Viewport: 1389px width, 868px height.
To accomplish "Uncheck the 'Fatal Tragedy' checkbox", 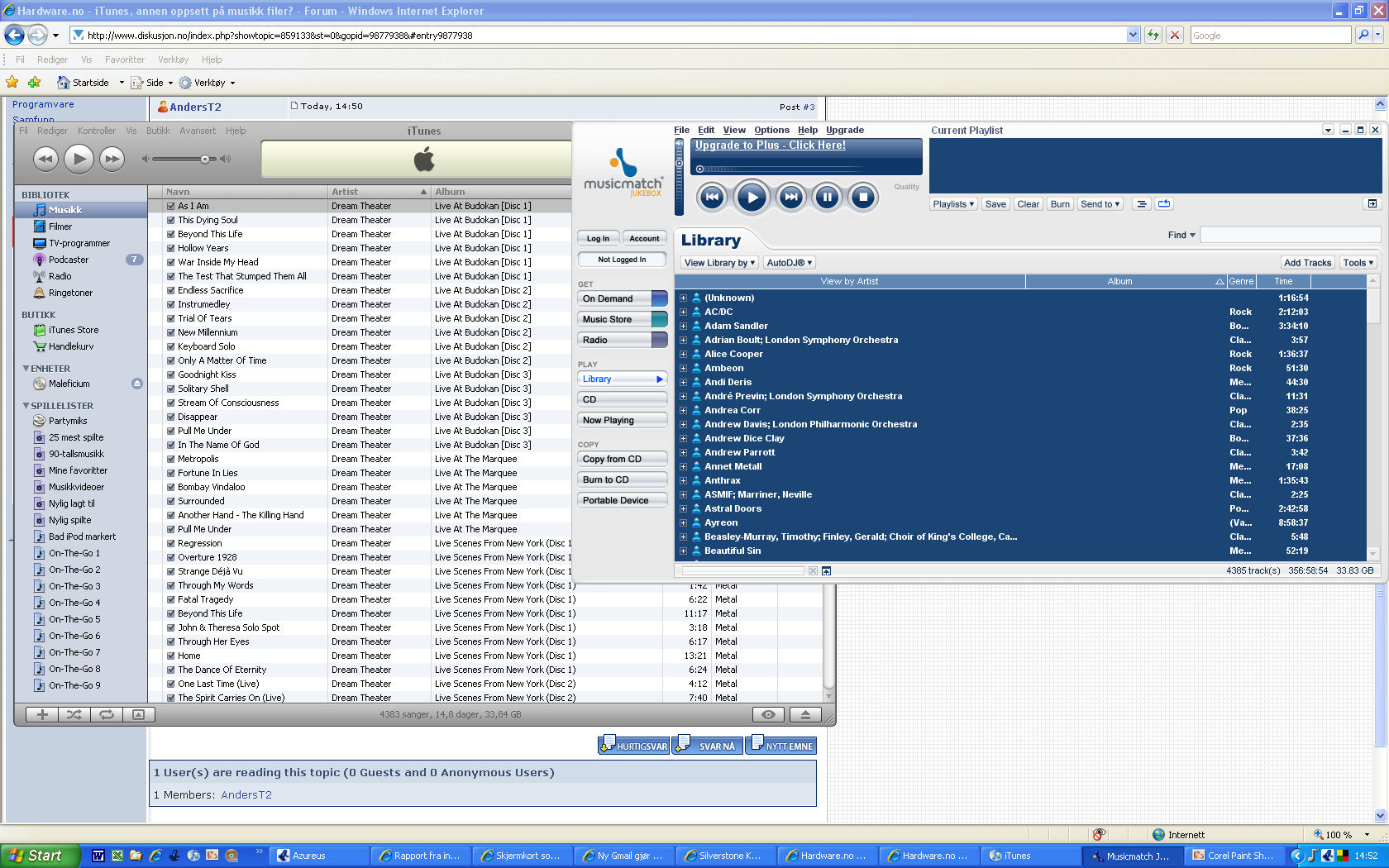I will [171, 600].
